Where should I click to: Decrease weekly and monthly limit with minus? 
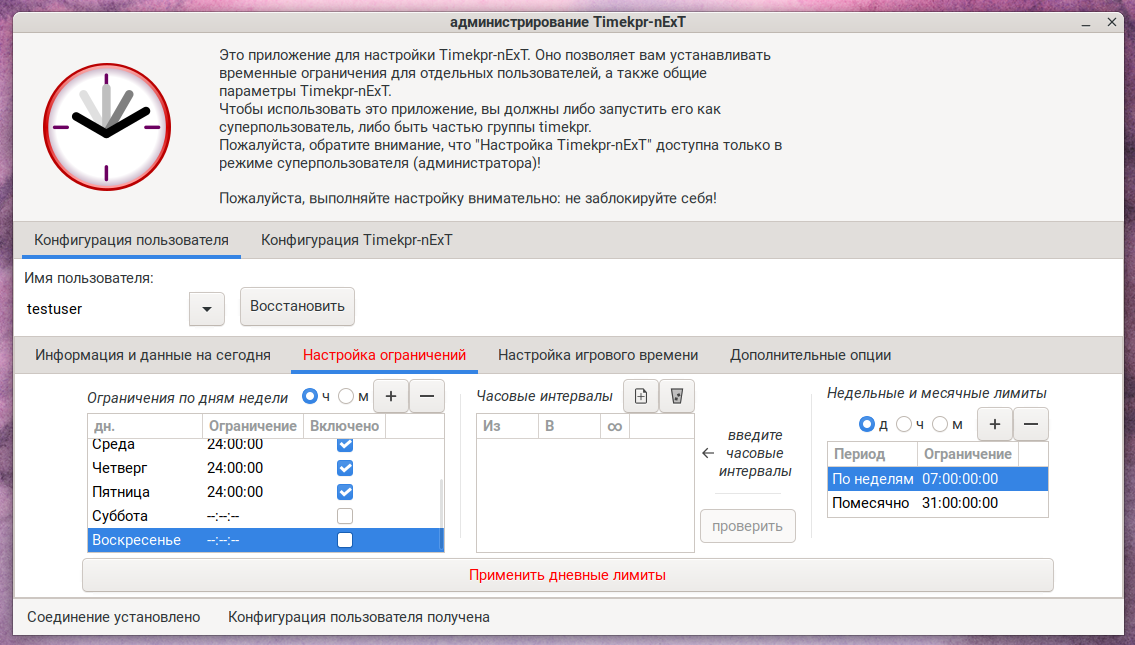1031,424
